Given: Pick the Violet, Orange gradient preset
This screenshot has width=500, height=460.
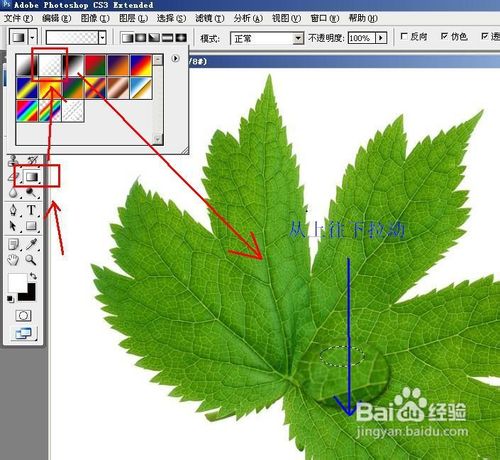Looking at the screenshot, I should [118, 65].
